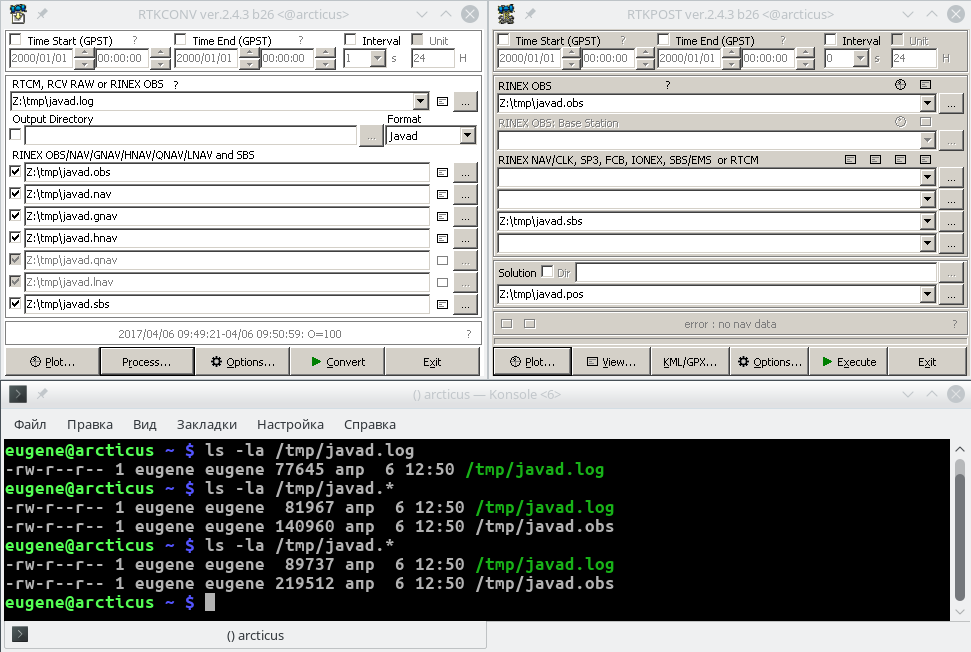Click view icon beside javad.sbs in RTKCONV
Viewport: 971px width, 652px height.
tap(442, 305)
